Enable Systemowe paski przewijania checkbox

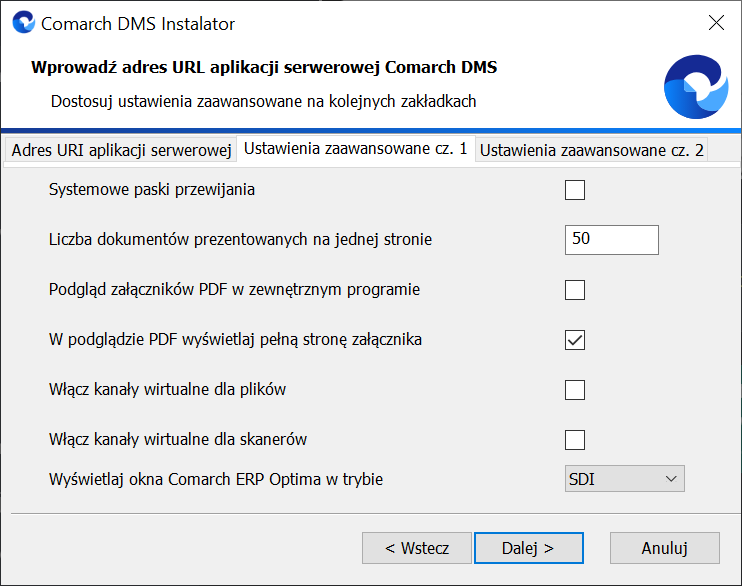(x=574, y=190)
